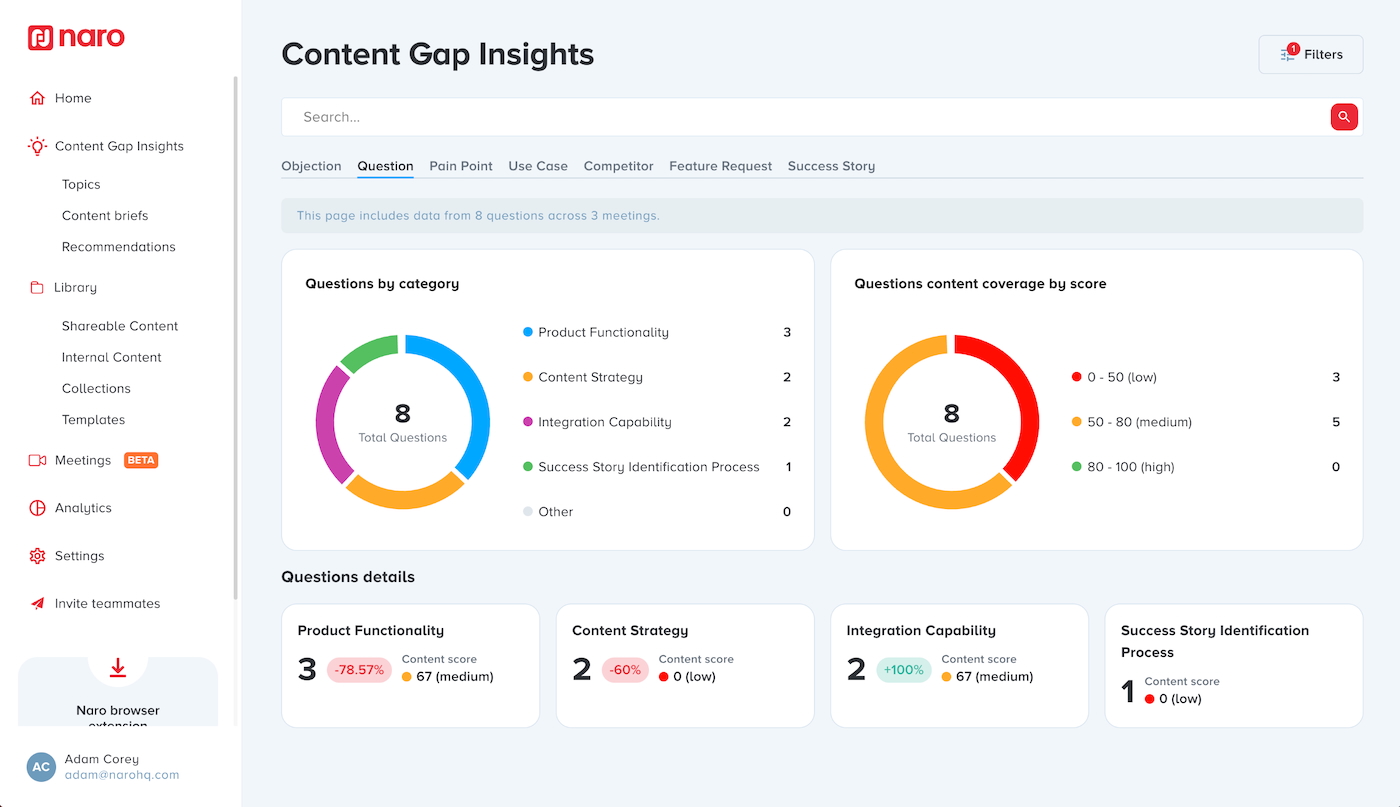Open the Settings gear icon
This screenshot has height=807, width=1400.
(x=37, y=555)
